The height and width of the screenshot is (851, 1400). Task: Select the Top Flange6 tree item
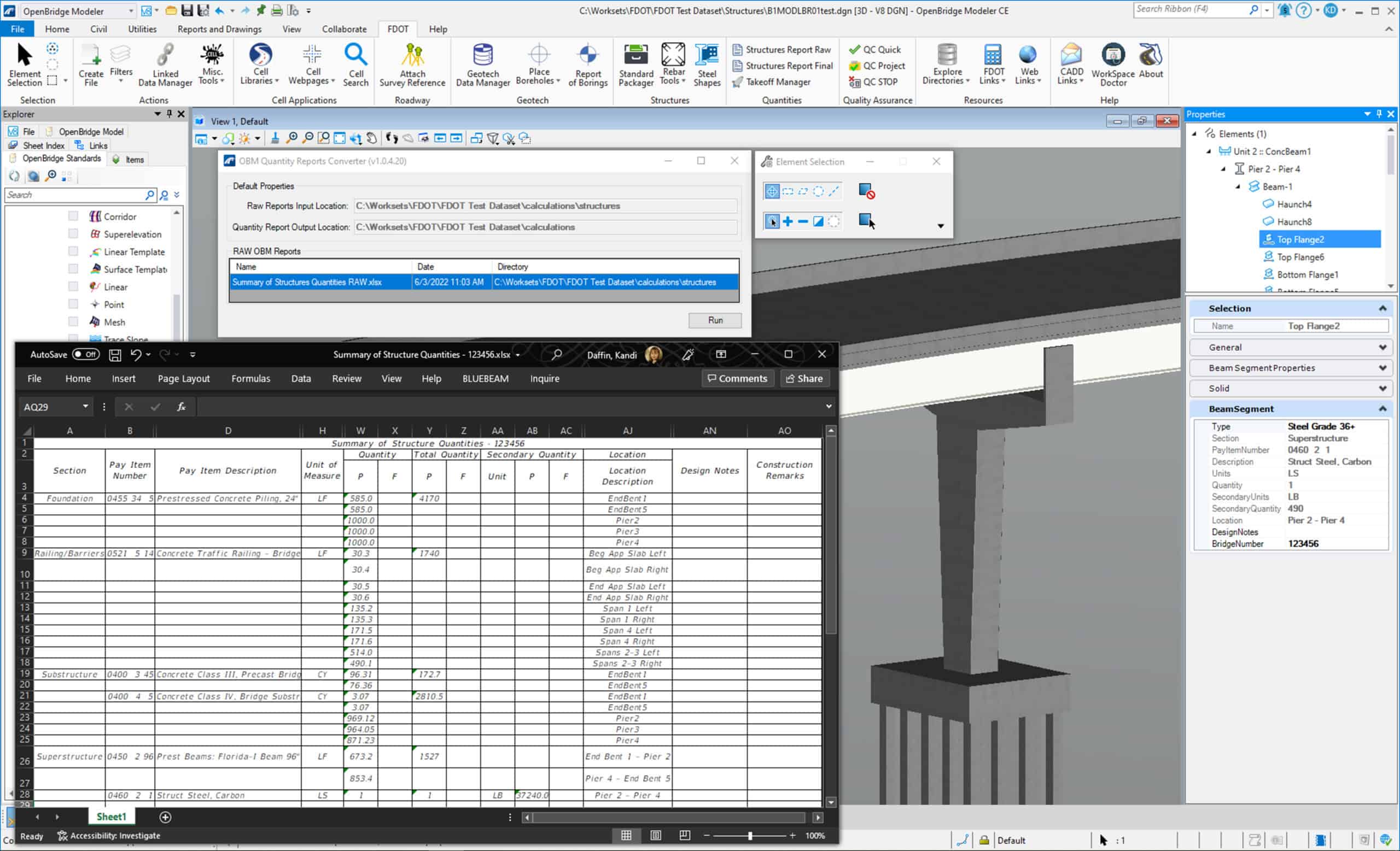tap(1300, 257)
